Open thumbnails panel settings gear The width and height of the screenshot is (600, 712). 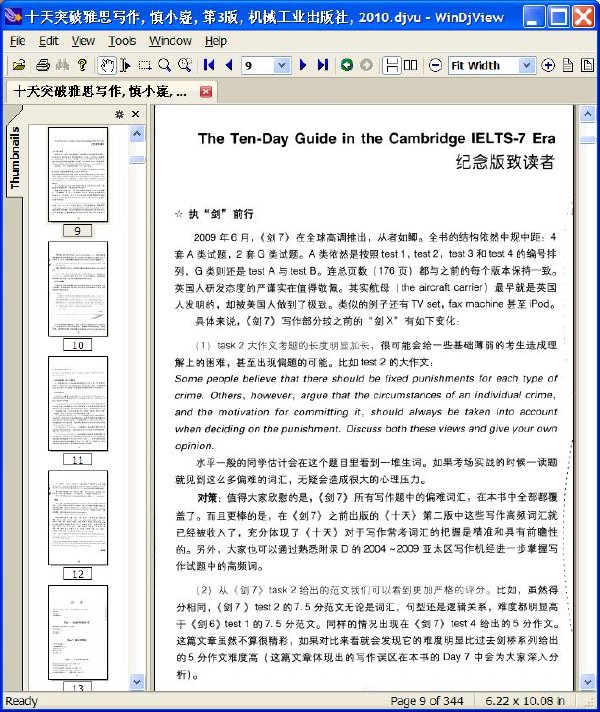[119, 114]
